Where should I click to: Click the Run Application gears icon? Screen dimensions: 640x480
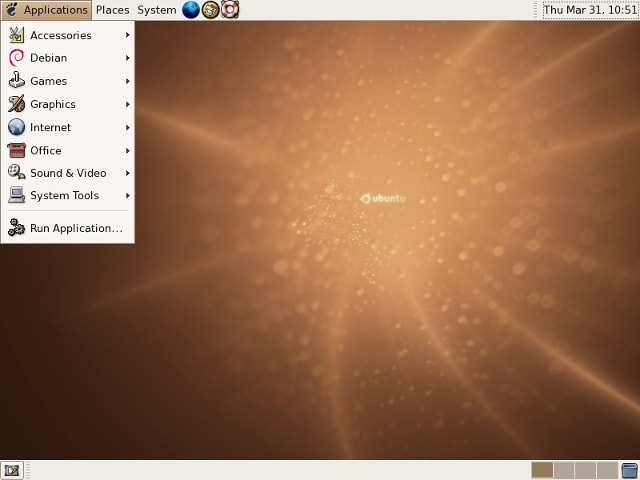[x=16, y=227]
